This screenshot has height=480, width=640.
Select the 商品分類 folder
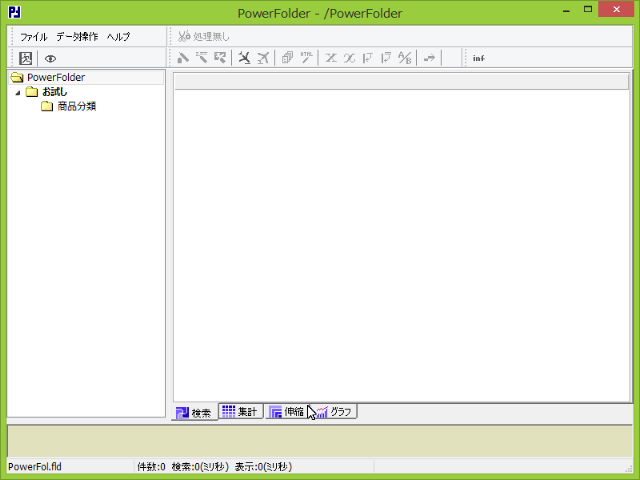click(76, 107)
